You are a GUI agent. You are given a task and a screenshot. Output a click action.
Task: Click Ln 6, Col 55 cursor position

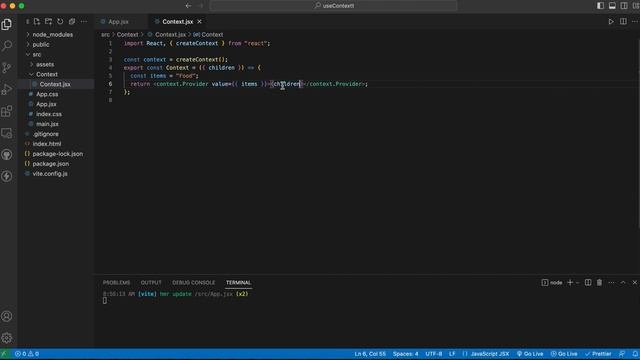(x=370, y=354)
